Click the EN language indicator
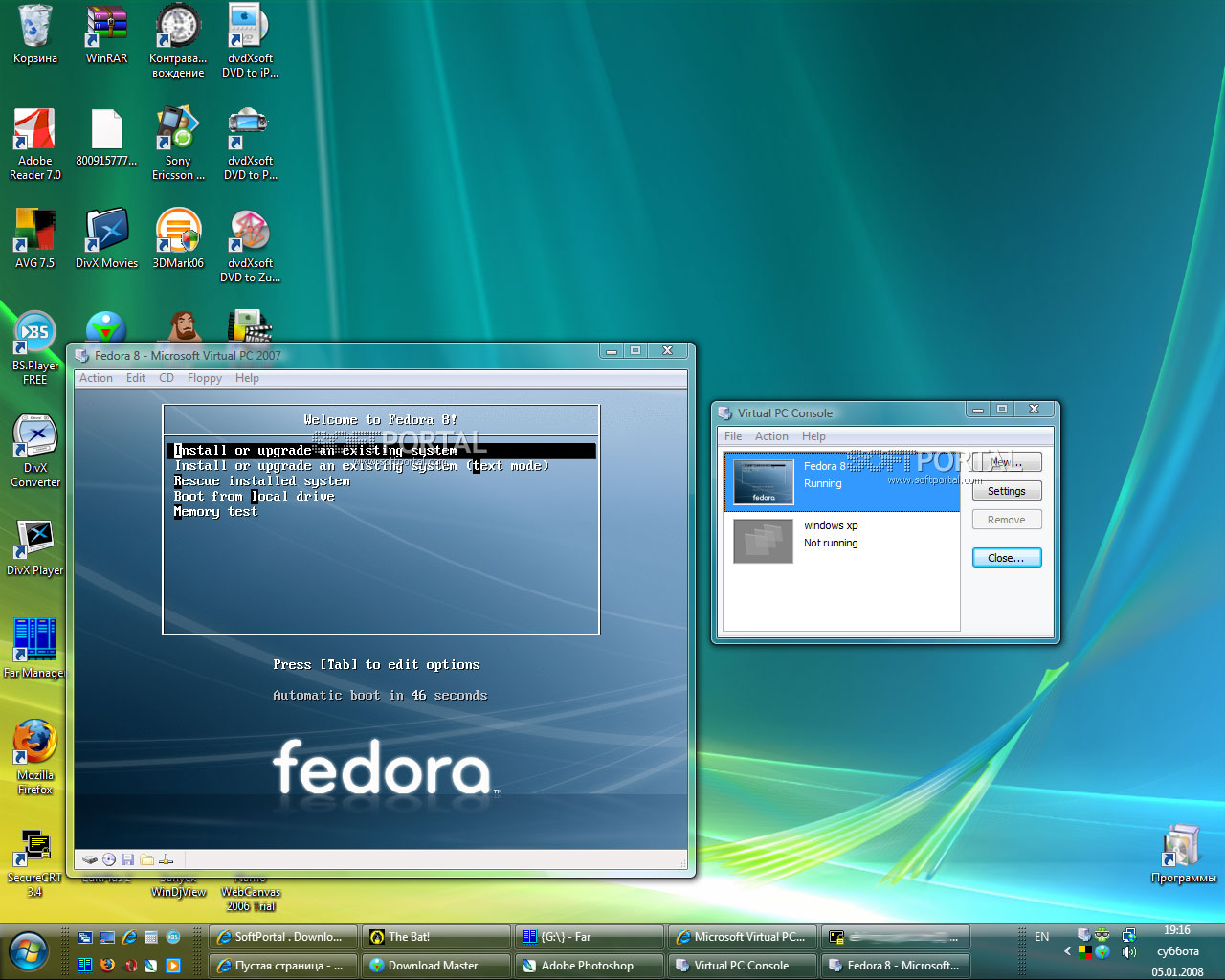 point(1042,937)
